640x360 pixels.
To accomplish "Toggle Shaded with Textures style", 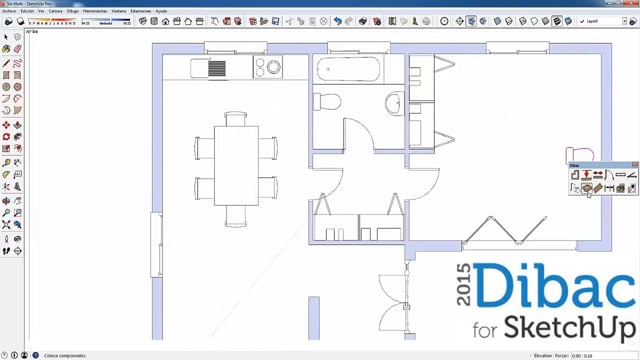I will [x=557, y=21].
